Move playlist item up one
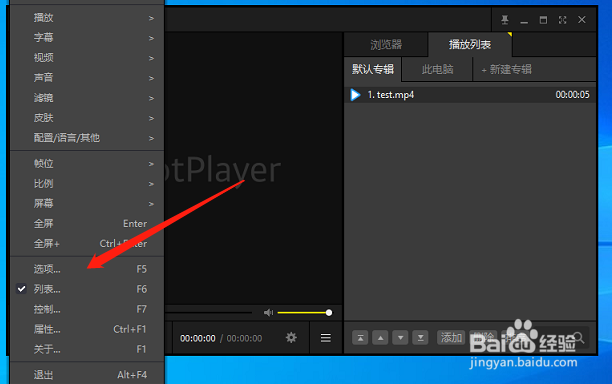 [x=380, y=338]
